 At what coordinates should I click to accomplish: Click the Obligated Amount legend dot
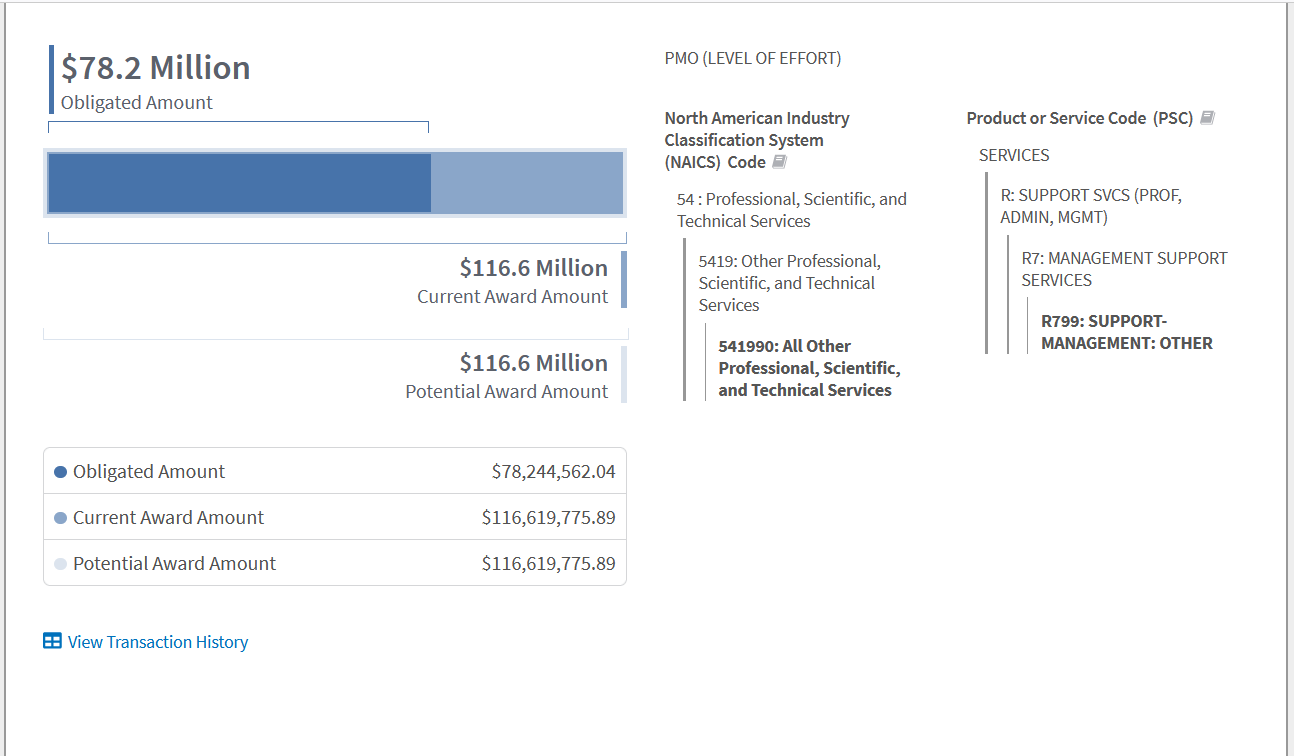click(60, 472)
